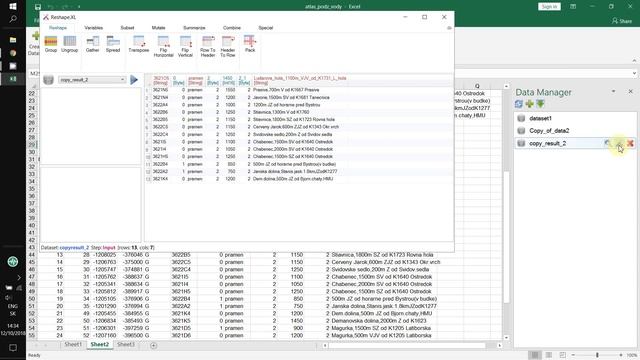Click the zoom out minus button
Image resolution: width=640 pixels, height=360 pixels.
point(573,355)
